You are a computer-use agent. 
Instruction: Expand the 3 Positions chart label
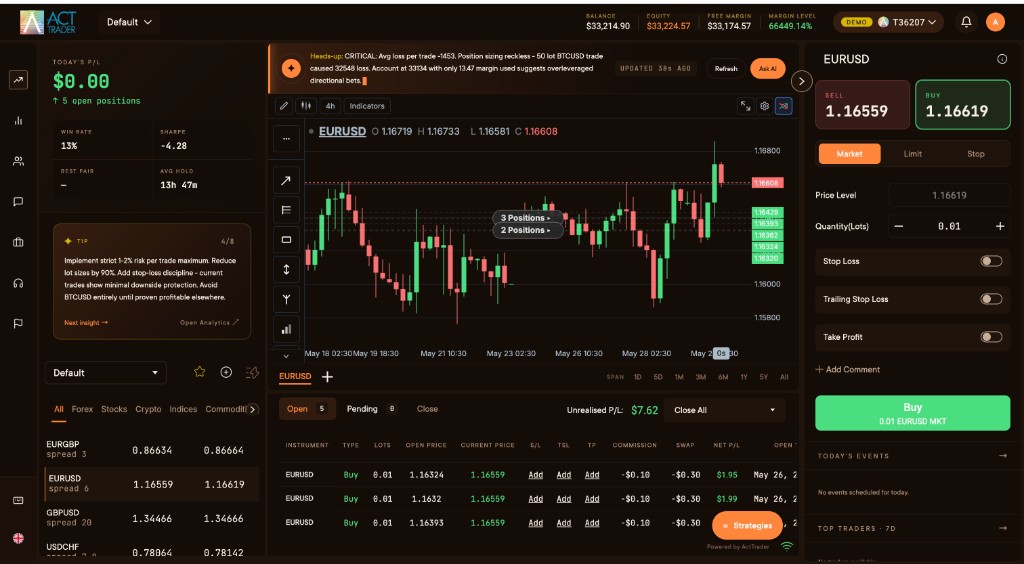(x=526, y=217)
